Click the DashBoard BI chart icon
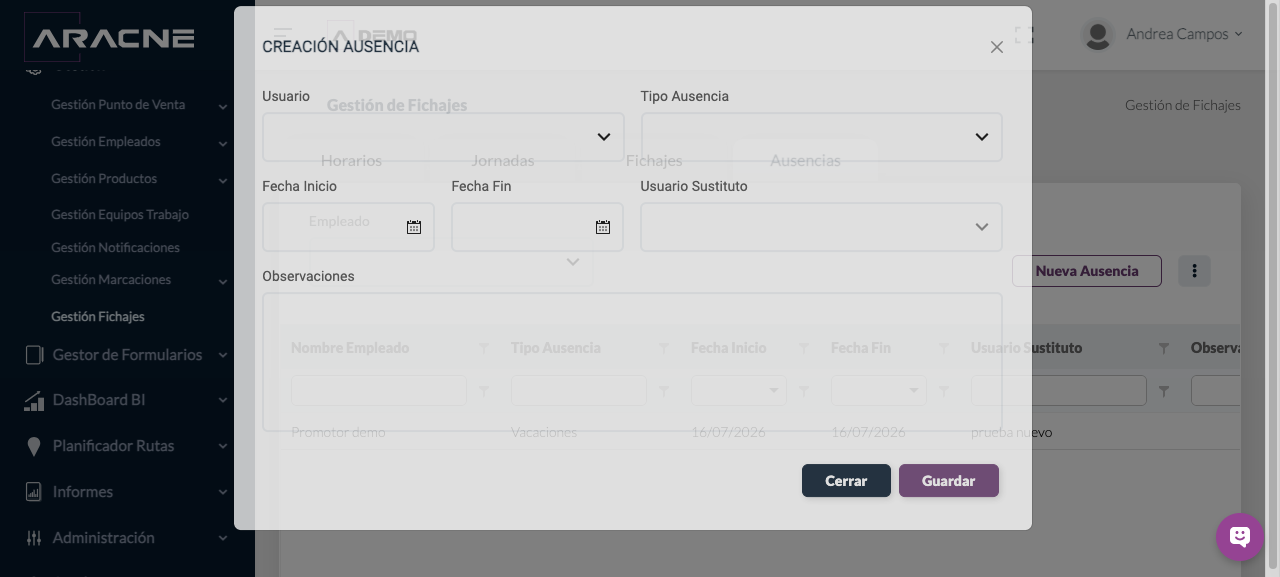This screenshot has width=1280, height=577. click(x=34, y=400)
